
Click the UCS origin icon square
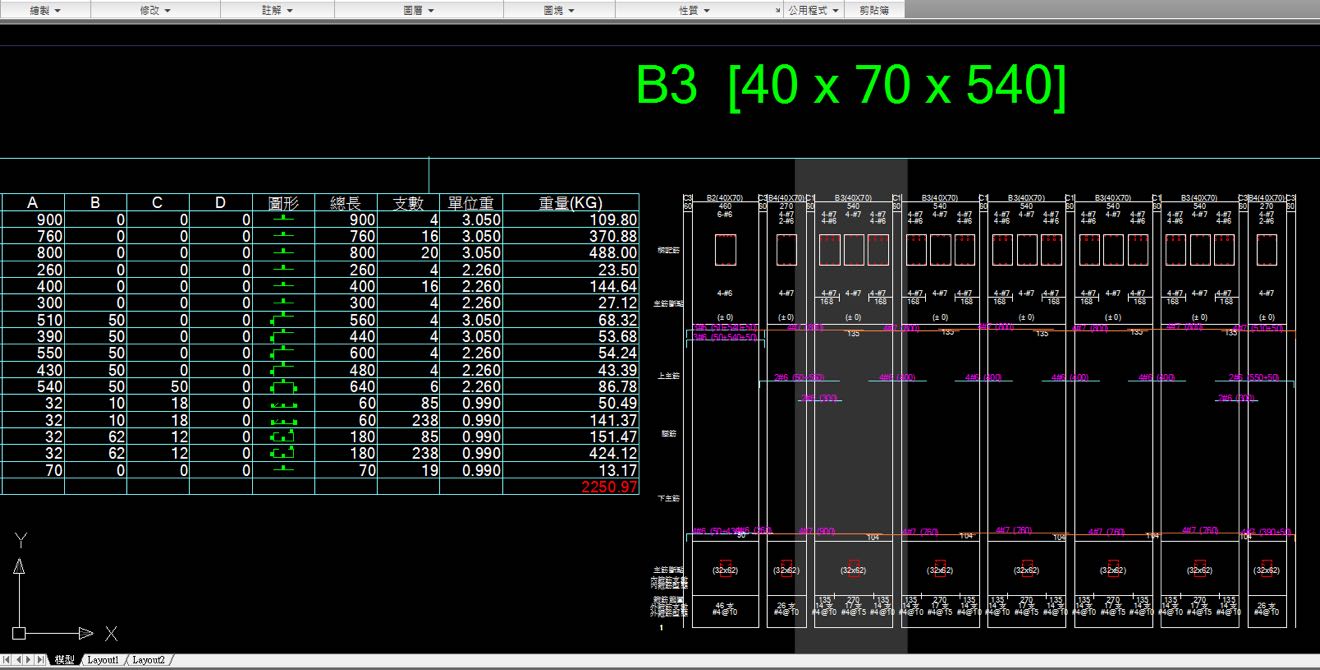tap(19, 633)
